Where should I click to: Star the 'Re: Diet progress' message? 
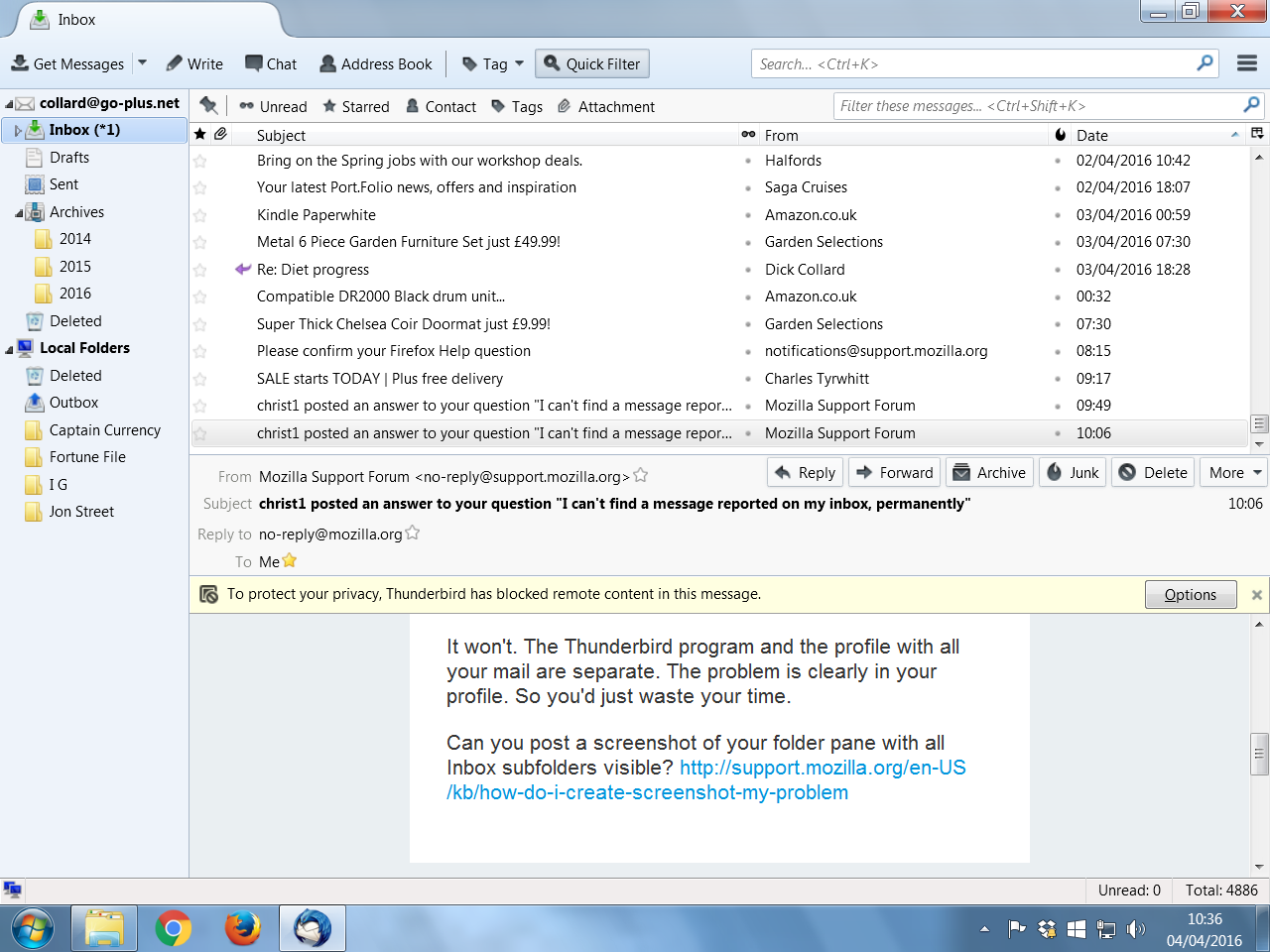click(200, 270)
